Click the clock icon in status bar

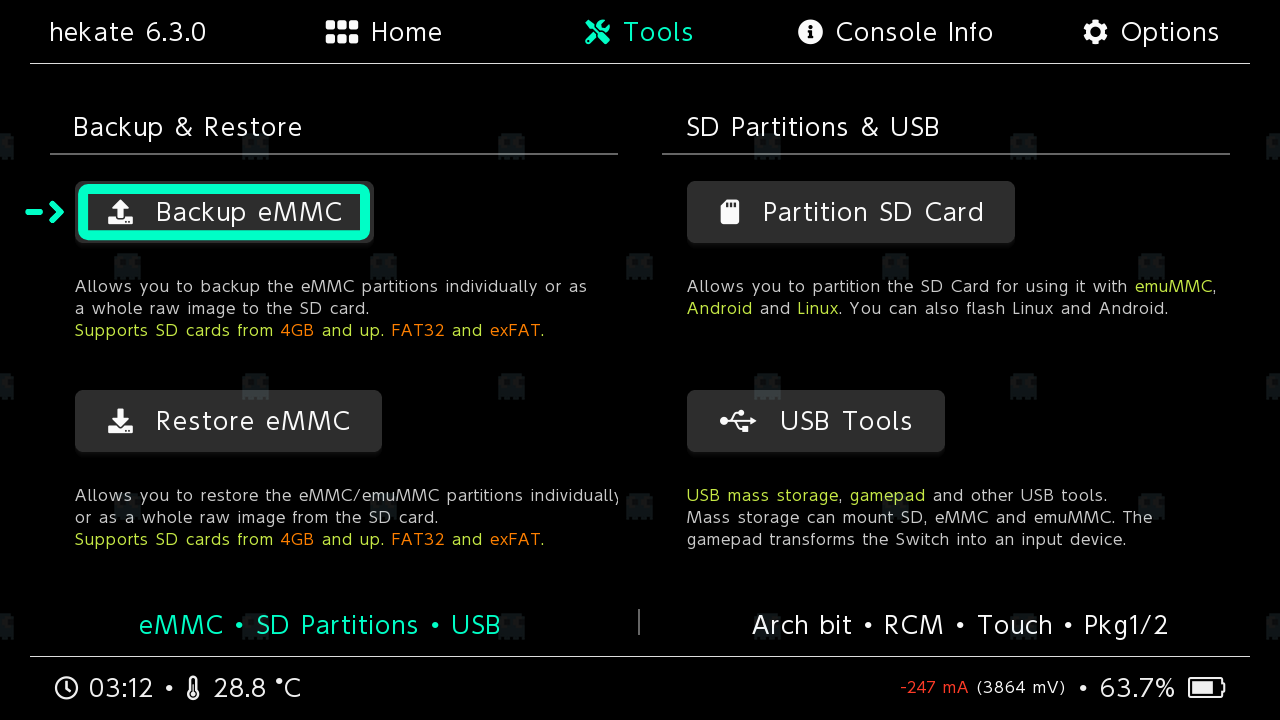click(66, 688)
